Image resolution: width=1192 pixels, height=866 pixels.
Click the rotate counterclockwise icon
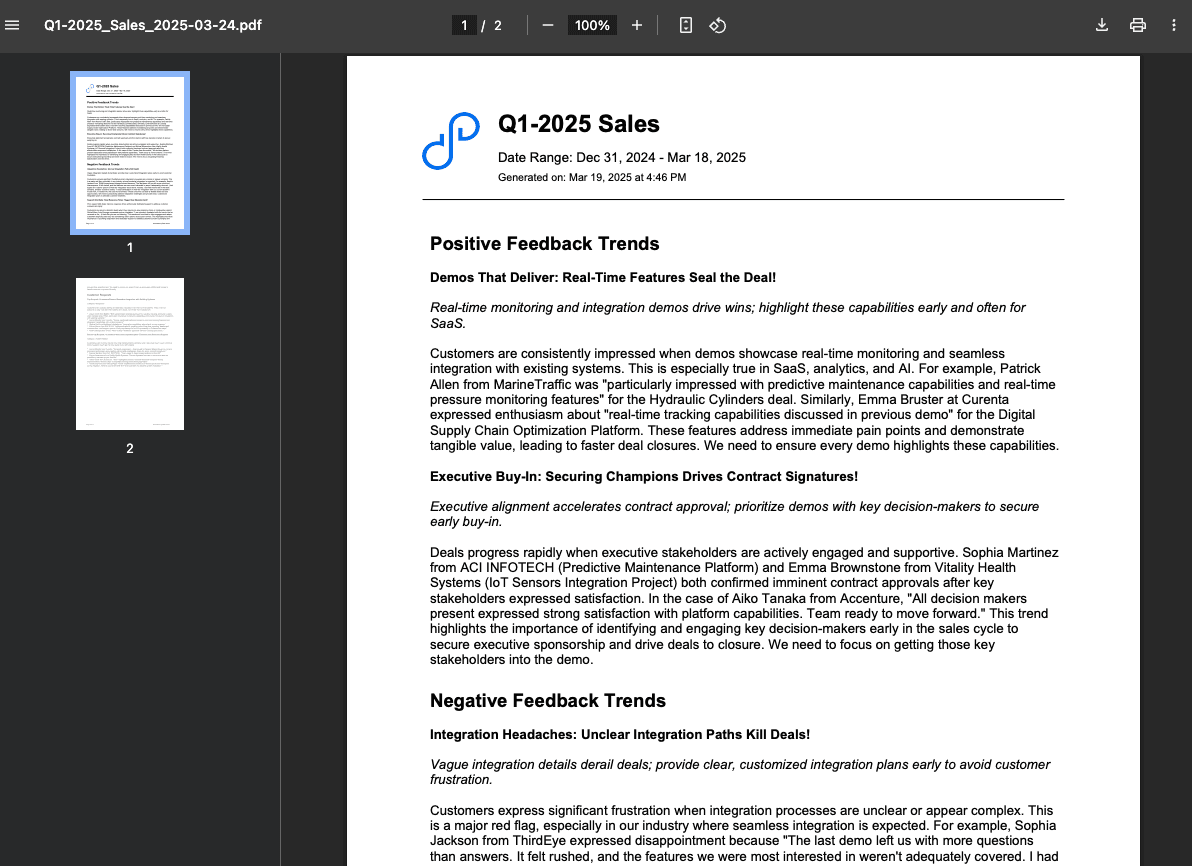point(718,25)
